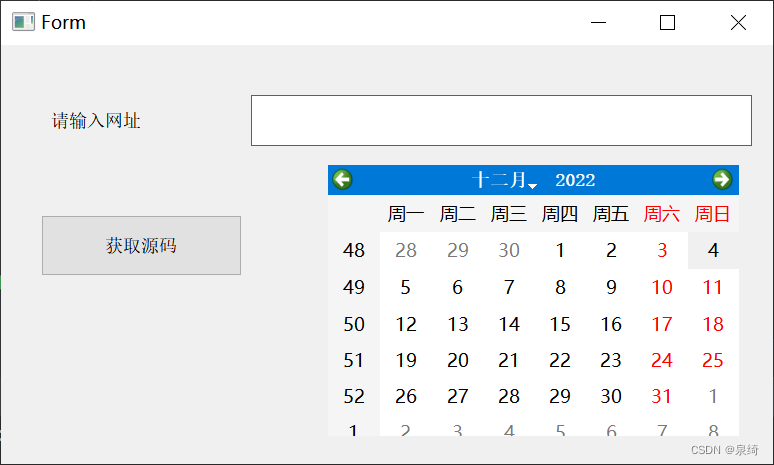Select Saturday December 10
The height and width of the screenshot is (465, 774).
click(662, 287)
